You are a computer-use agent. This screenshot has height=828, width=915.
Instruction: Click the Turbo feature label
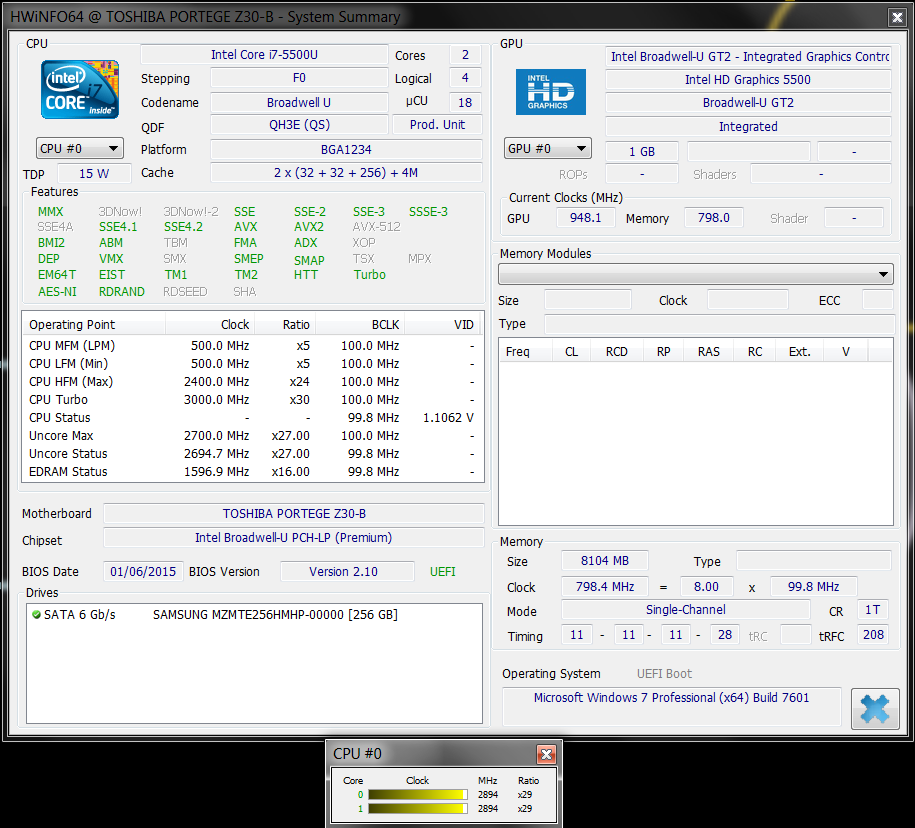click(x=369, y=274)
